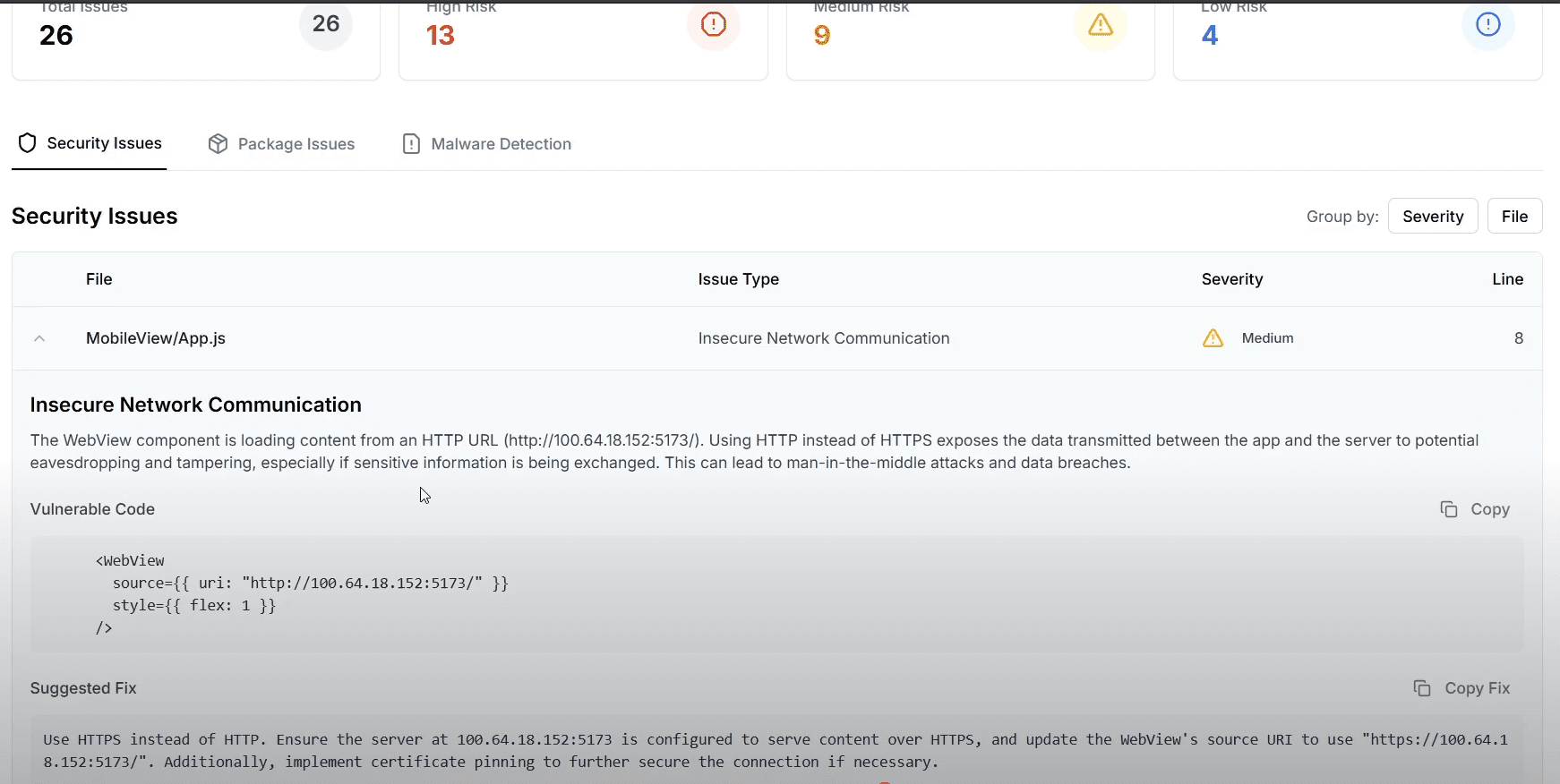Click the copy icon beside Copy Fix
Viewport: 1560px width, 784px height.
1422,688
